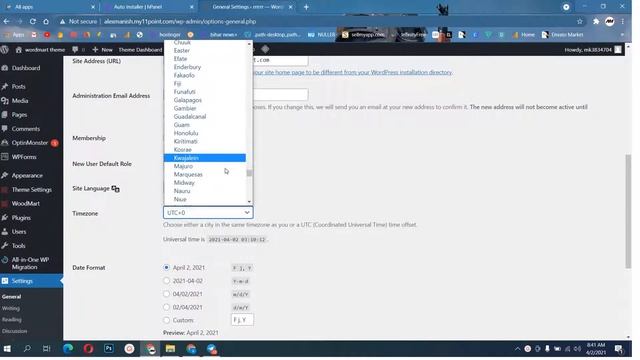Open Theme Dashboard in admin bar
Viewport: 640px width, 360px height.
pyautogui.click(x=140, y=49)
